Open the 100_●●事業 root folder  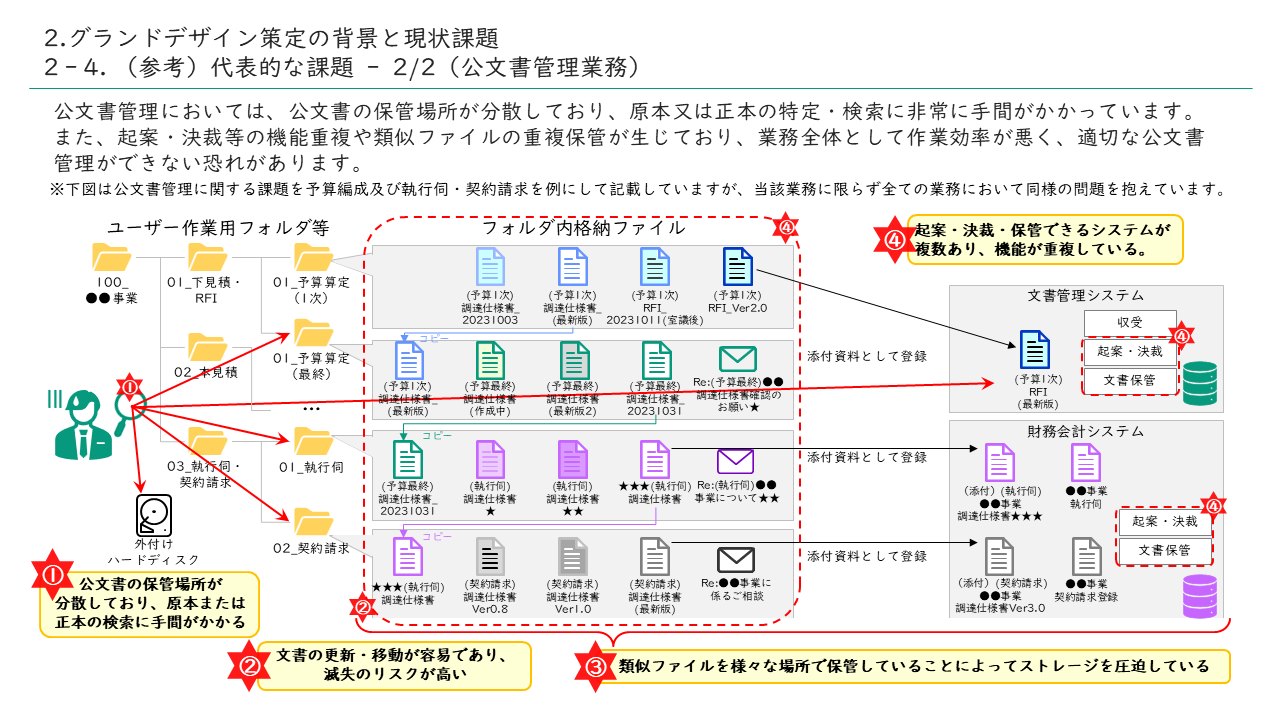pyautogui.click(x=111, y=258)
